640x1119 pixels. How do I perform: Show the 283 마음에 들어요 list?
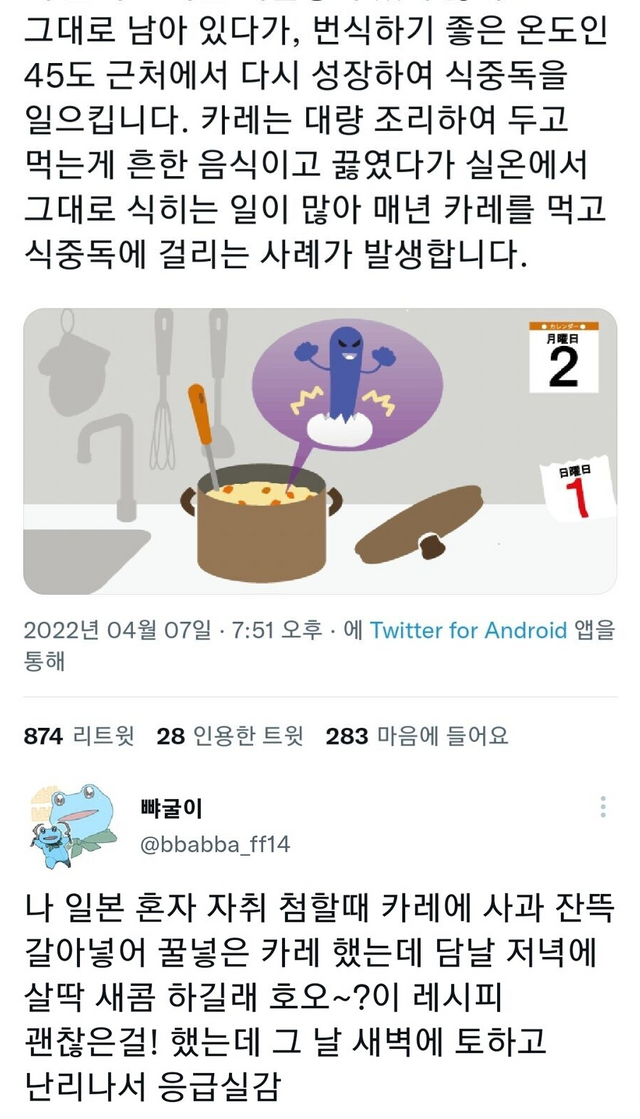click(417, 736)
